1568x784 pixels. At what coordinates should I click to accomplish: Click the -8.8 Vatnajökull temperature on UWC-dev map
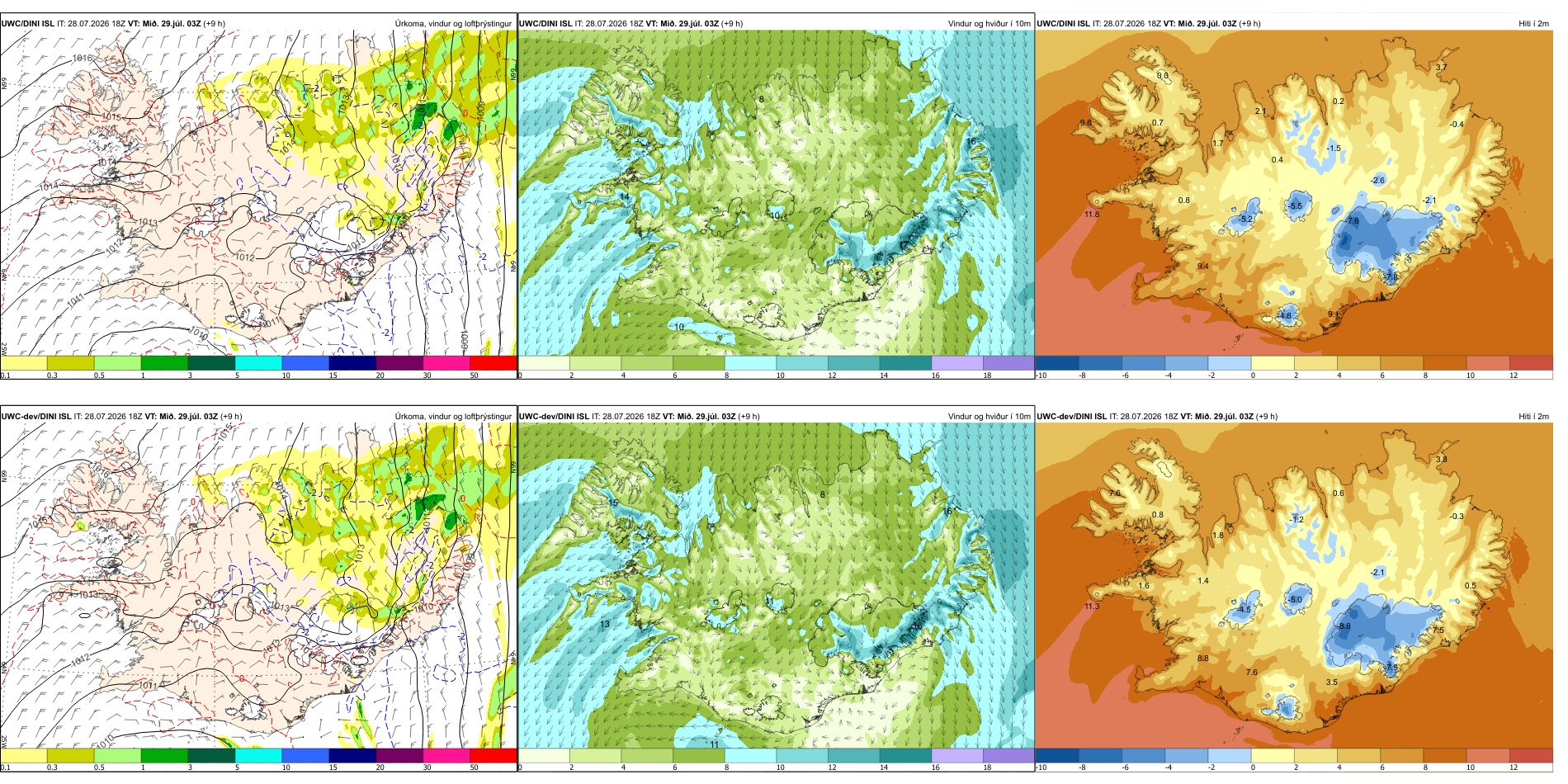pos(1344,626)
